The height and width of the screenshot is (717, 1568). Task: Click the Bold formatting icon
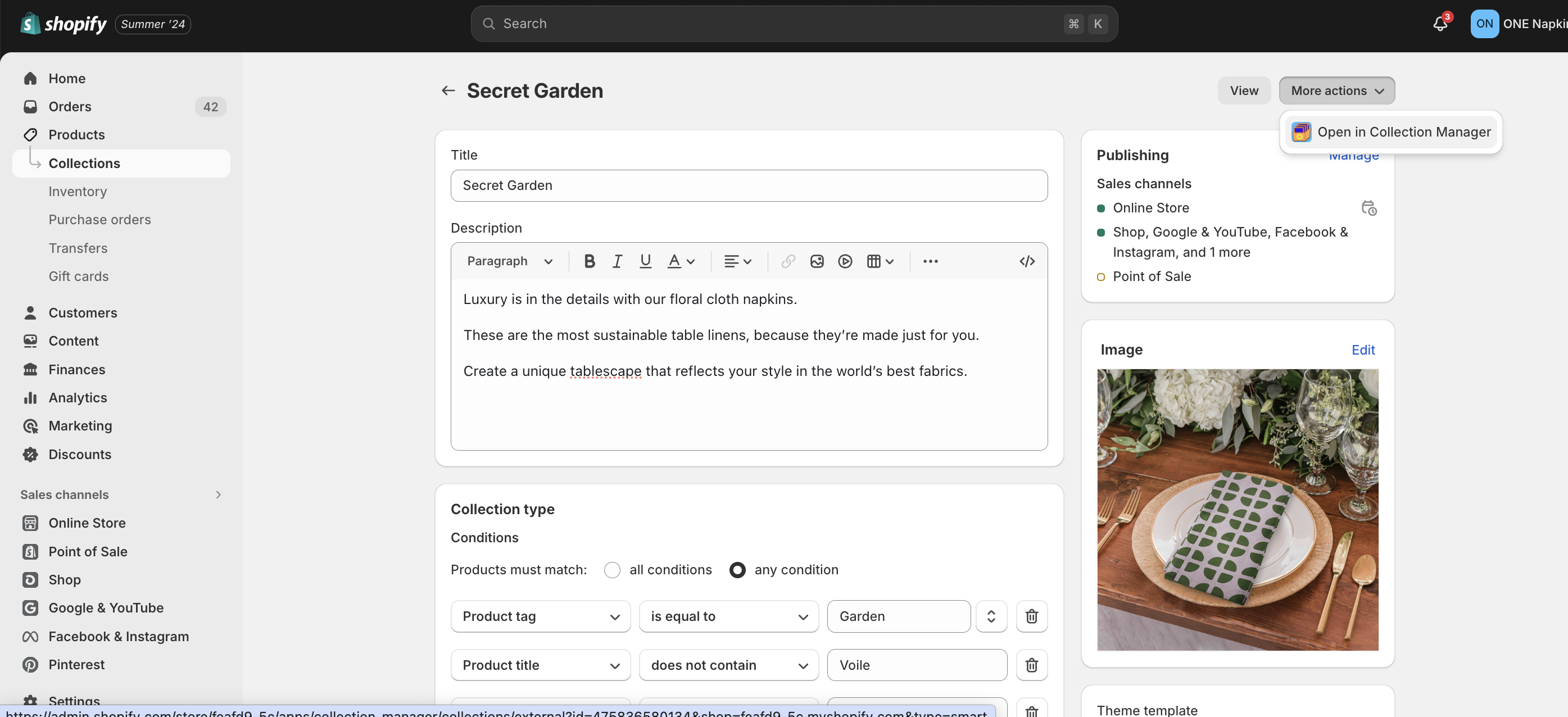tap(588, 261)
